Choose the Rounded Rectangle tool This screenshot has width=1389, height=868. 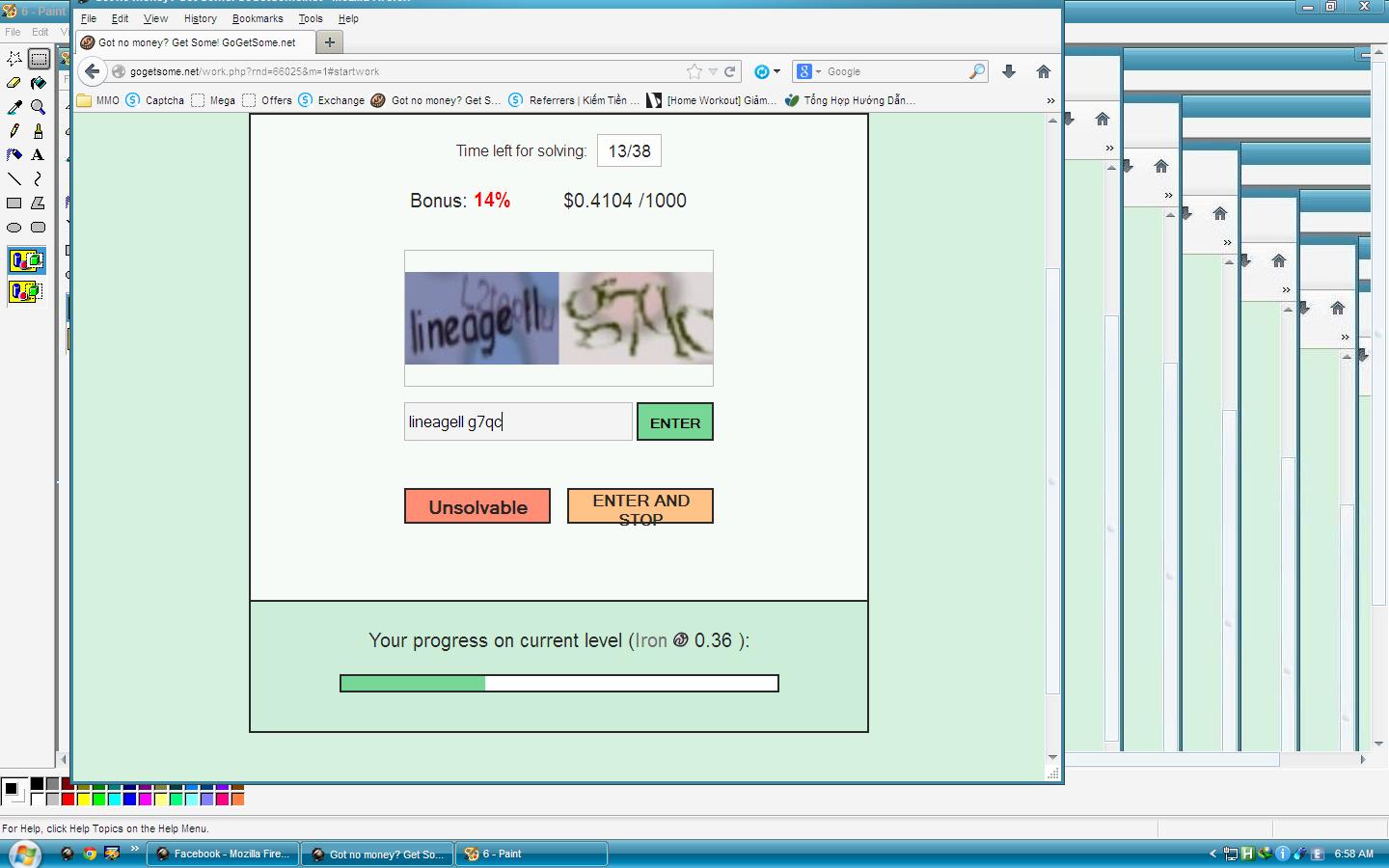39,228
